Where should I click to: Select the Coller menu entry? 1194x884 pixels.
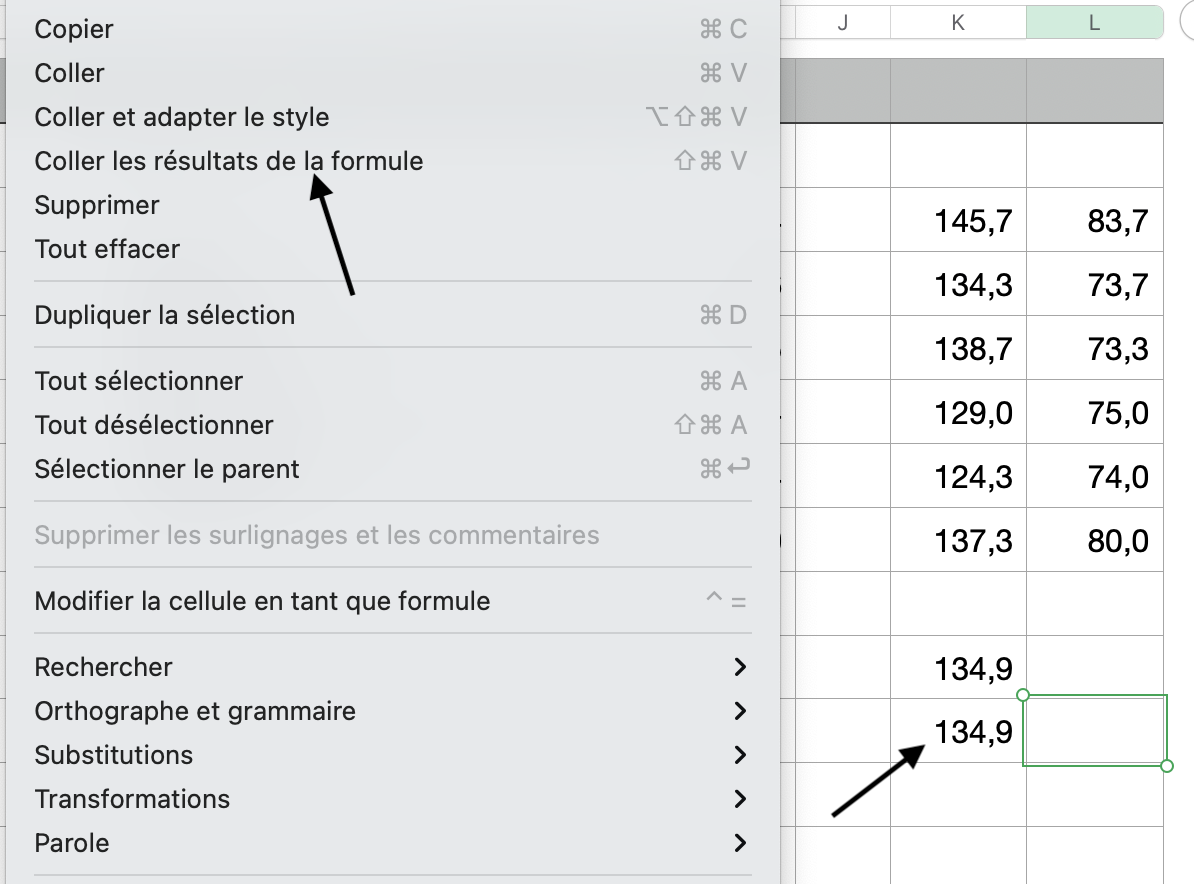pyautogui.click(x=70, y=73)
